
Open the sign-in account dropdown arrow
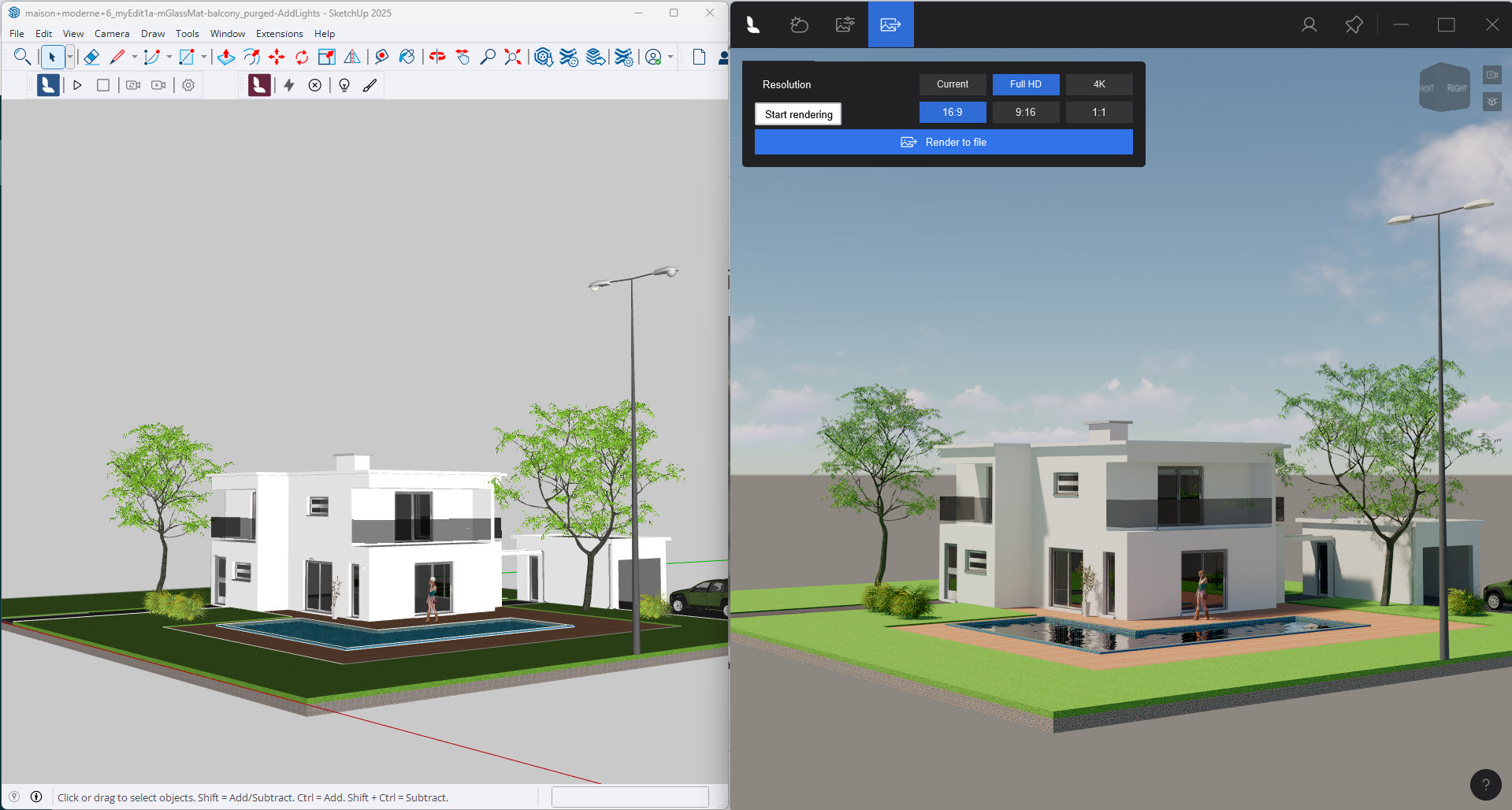[671, 57]
